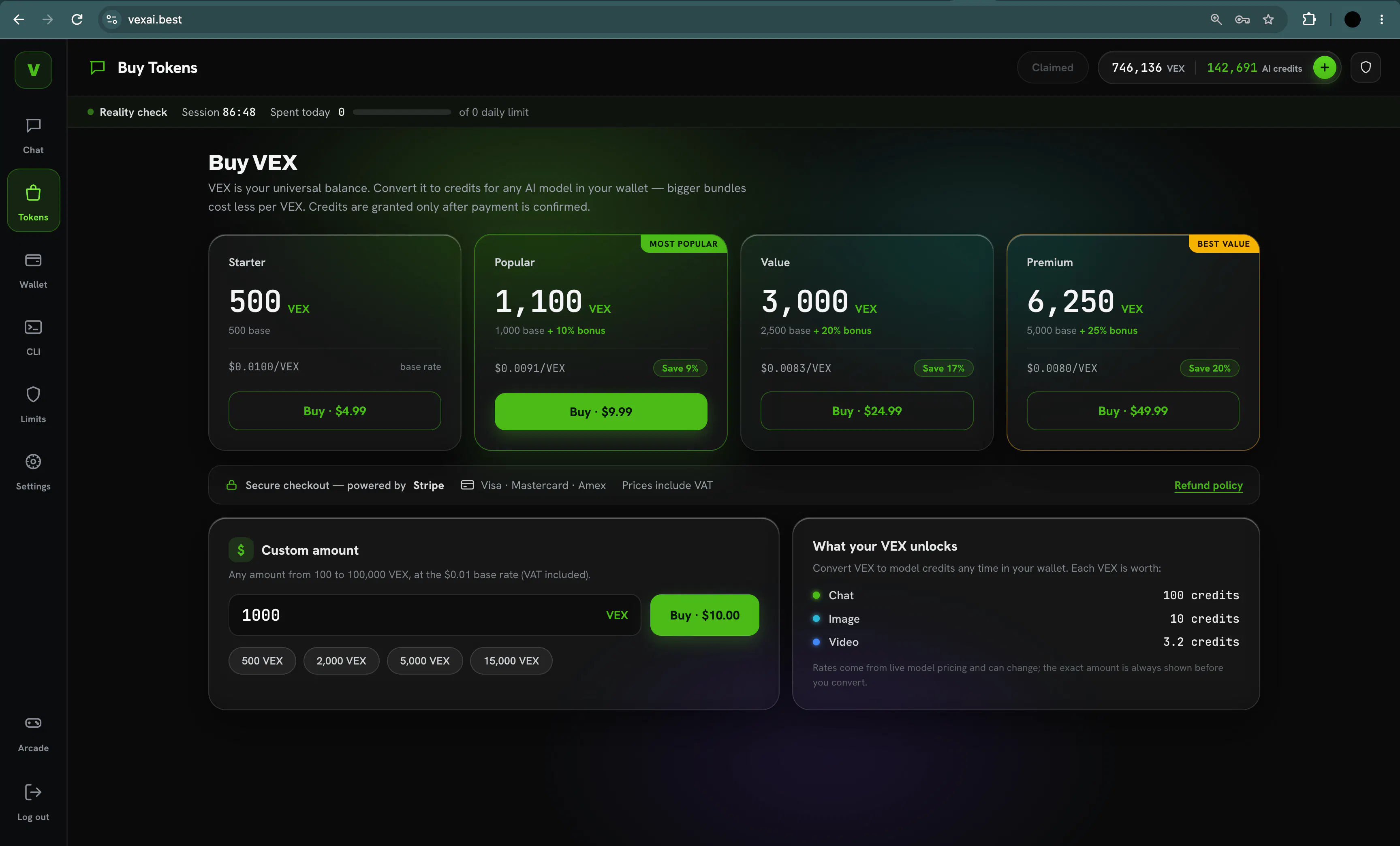Open the Chat sidebar item

pyautogui.click(x=33, y=136)
